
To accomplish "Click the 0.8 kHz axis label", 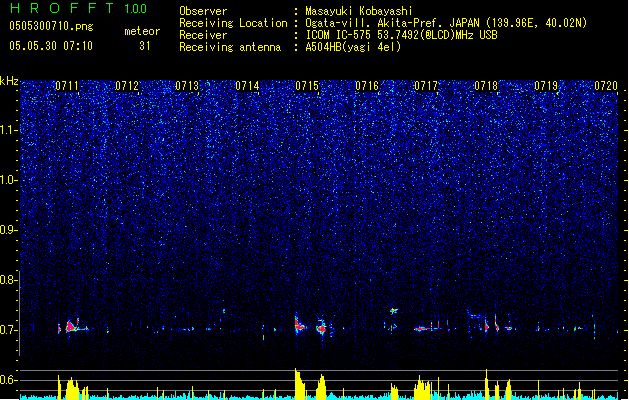I will coord(9,280).
